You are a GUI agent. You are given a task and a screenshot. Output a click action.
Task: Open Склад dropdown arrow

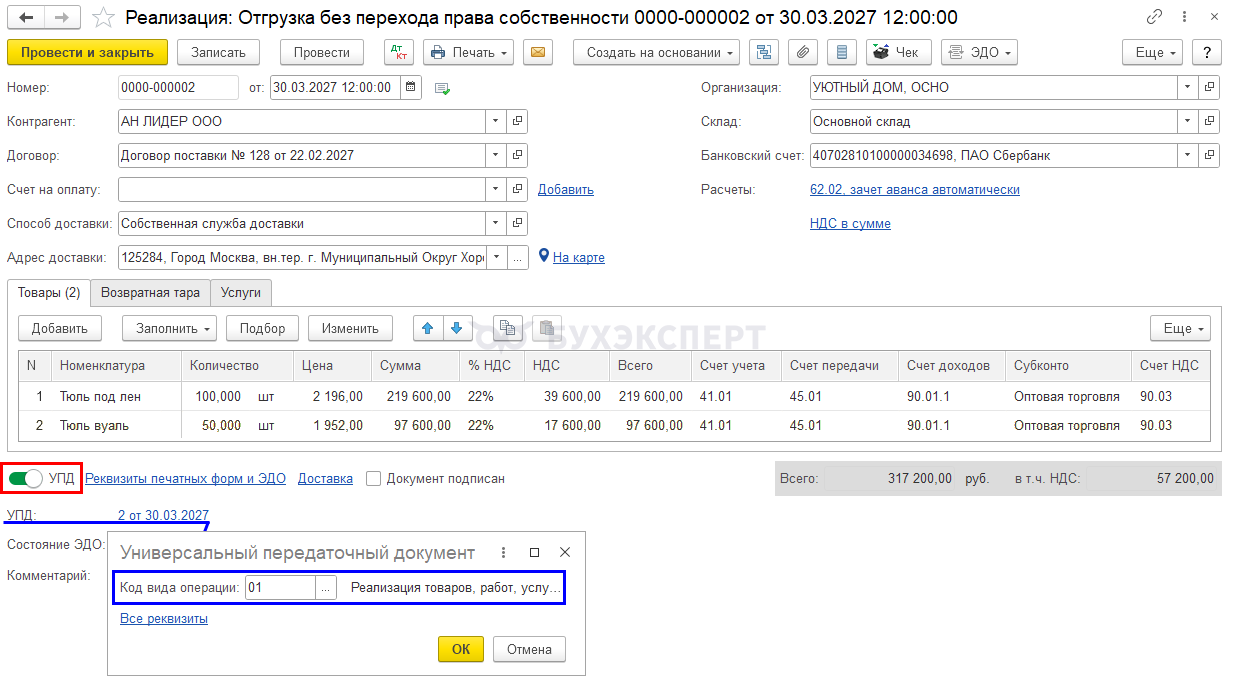tap(1188, 121)
